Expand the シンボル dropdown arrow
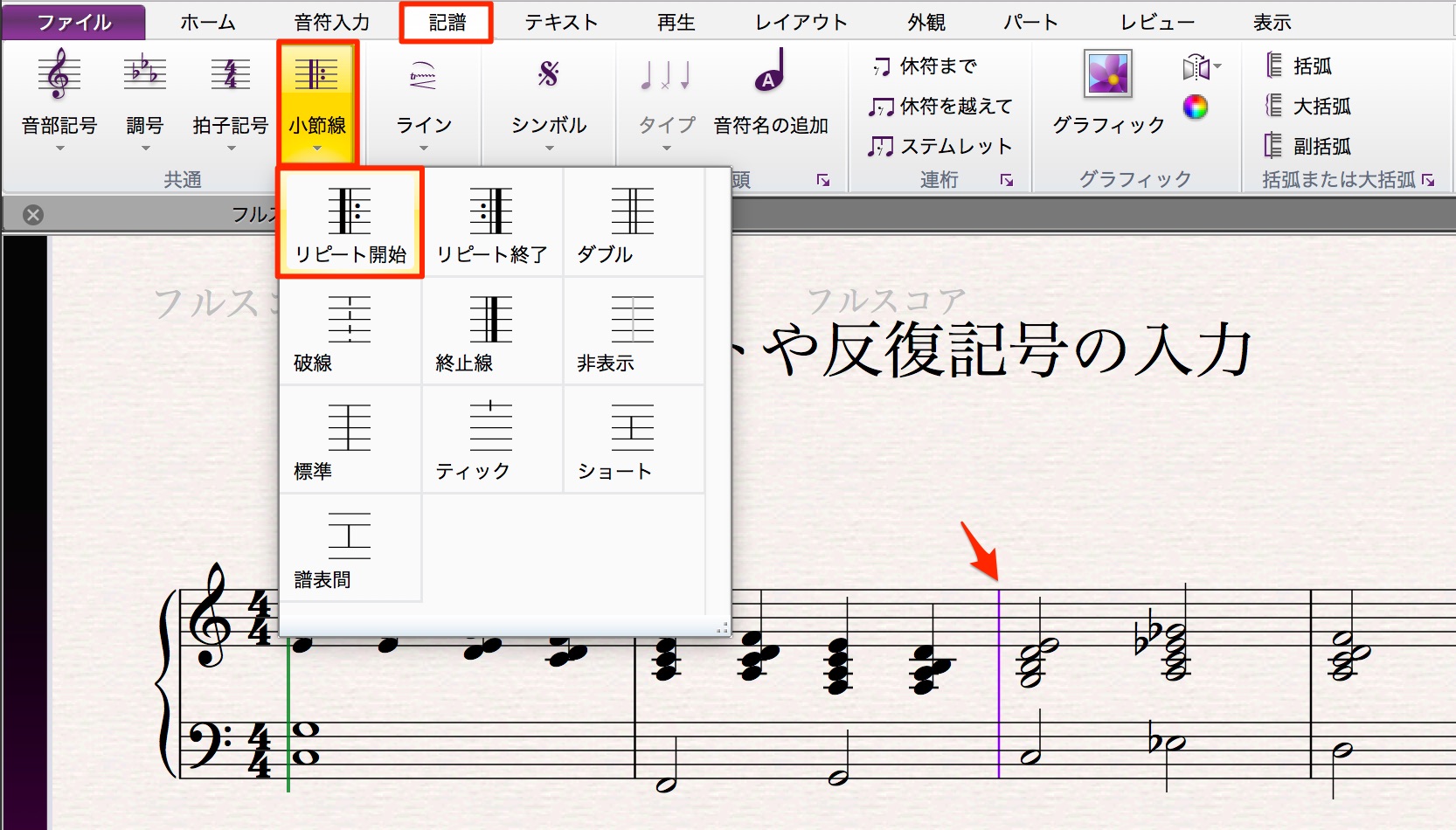1456x830 pixels. pos(549,149)
